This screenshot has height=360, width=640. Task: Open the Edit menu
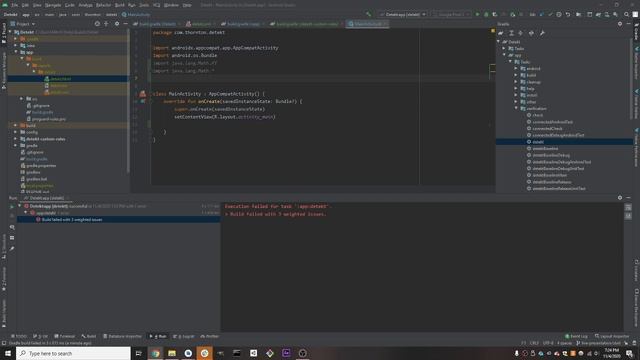(x=25, y=5)
